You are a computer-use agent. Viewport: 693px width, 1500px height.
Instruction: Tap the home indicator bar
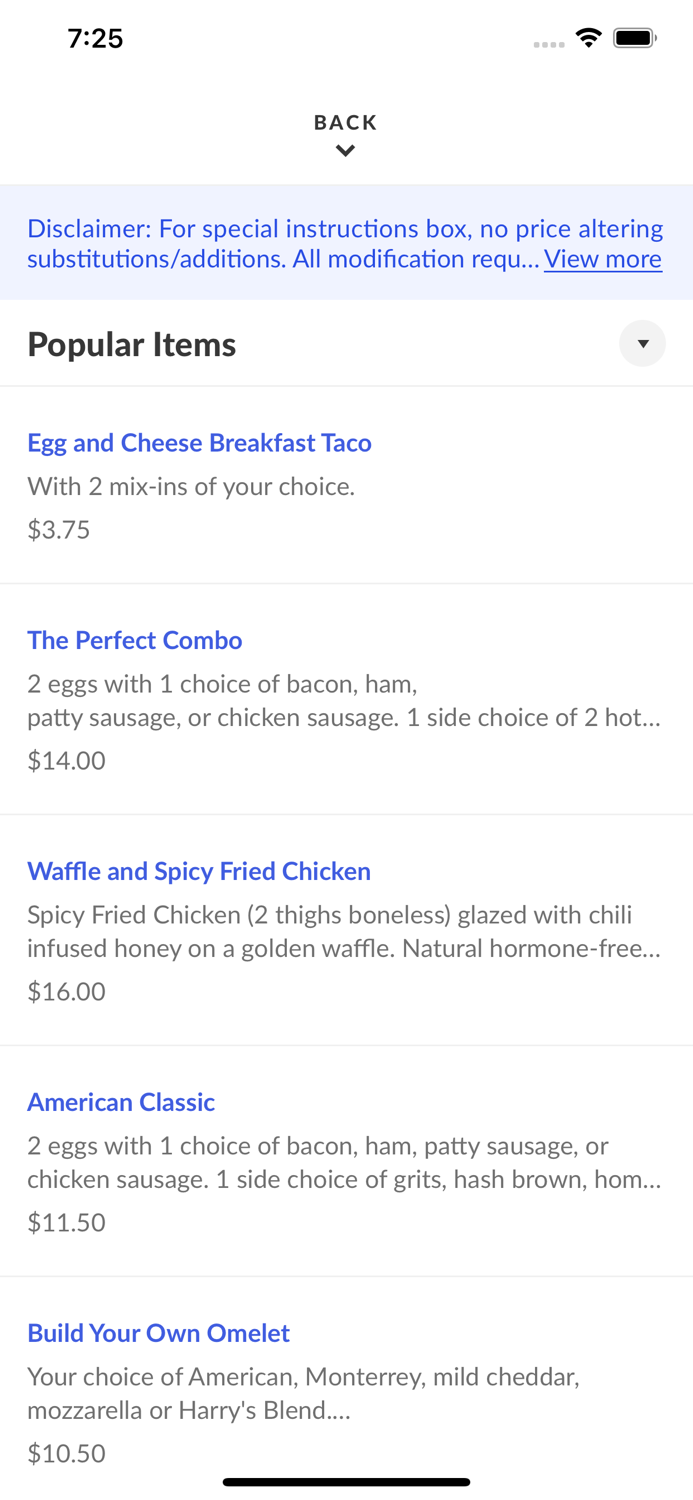(346, 1482)
